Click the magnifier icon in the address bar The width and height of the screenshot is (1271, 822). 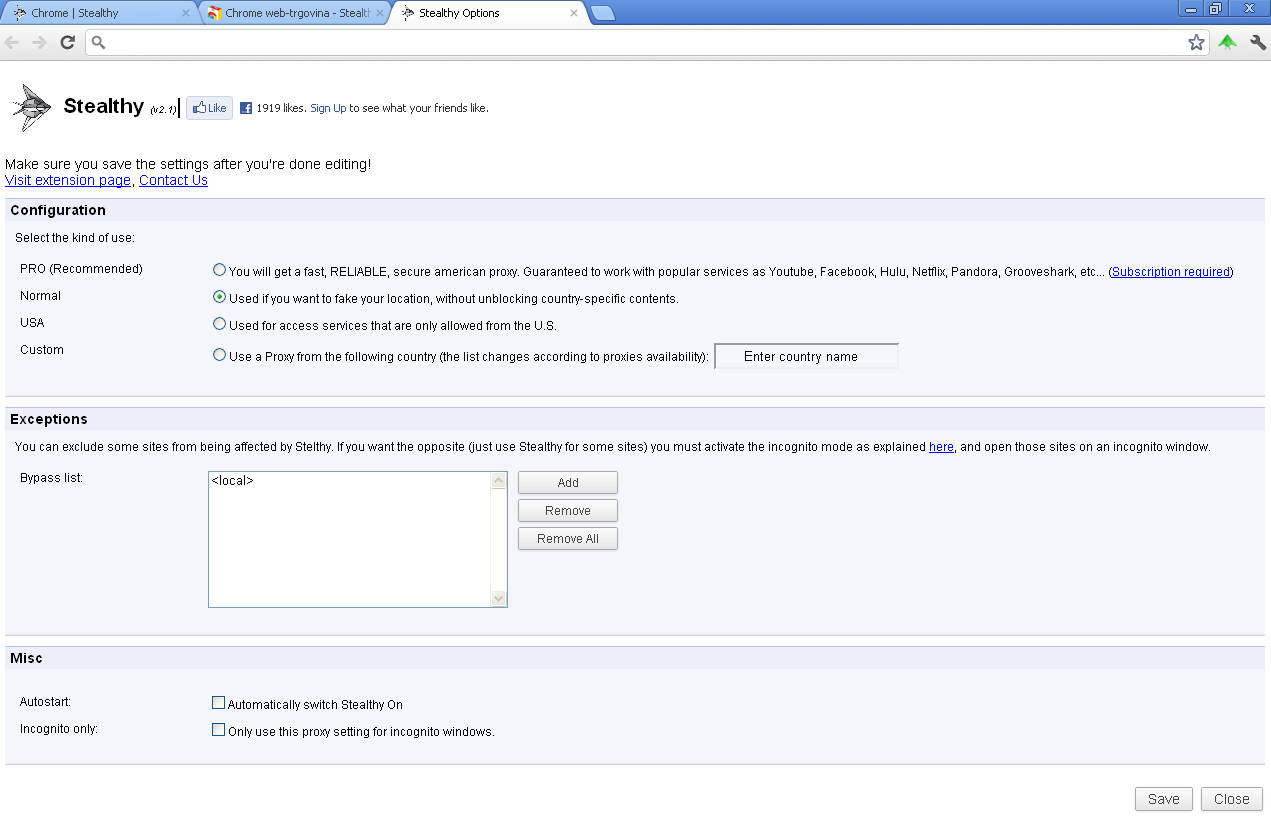[98, 42]
